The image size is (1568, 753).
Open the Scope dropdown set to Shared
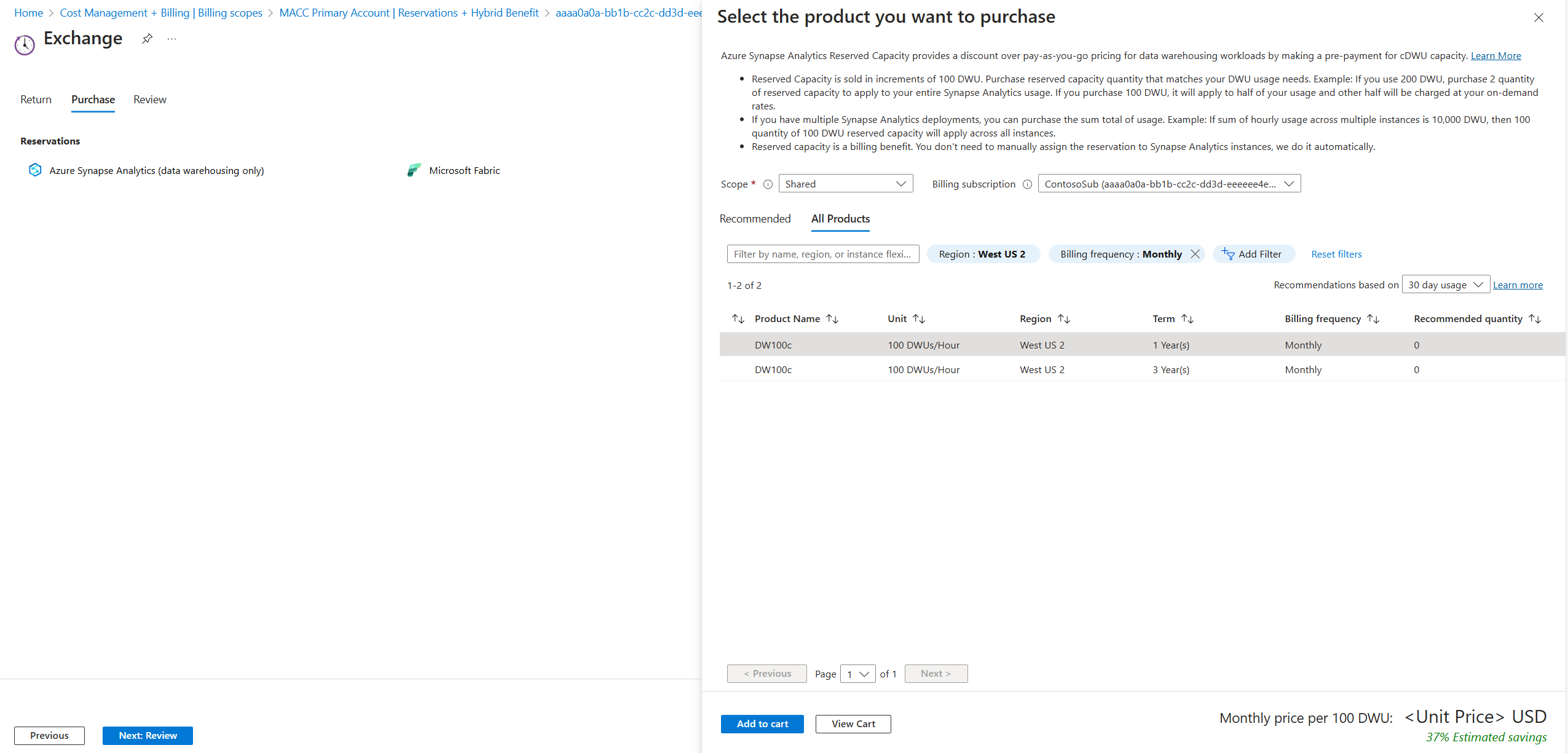tap(845, 184)
